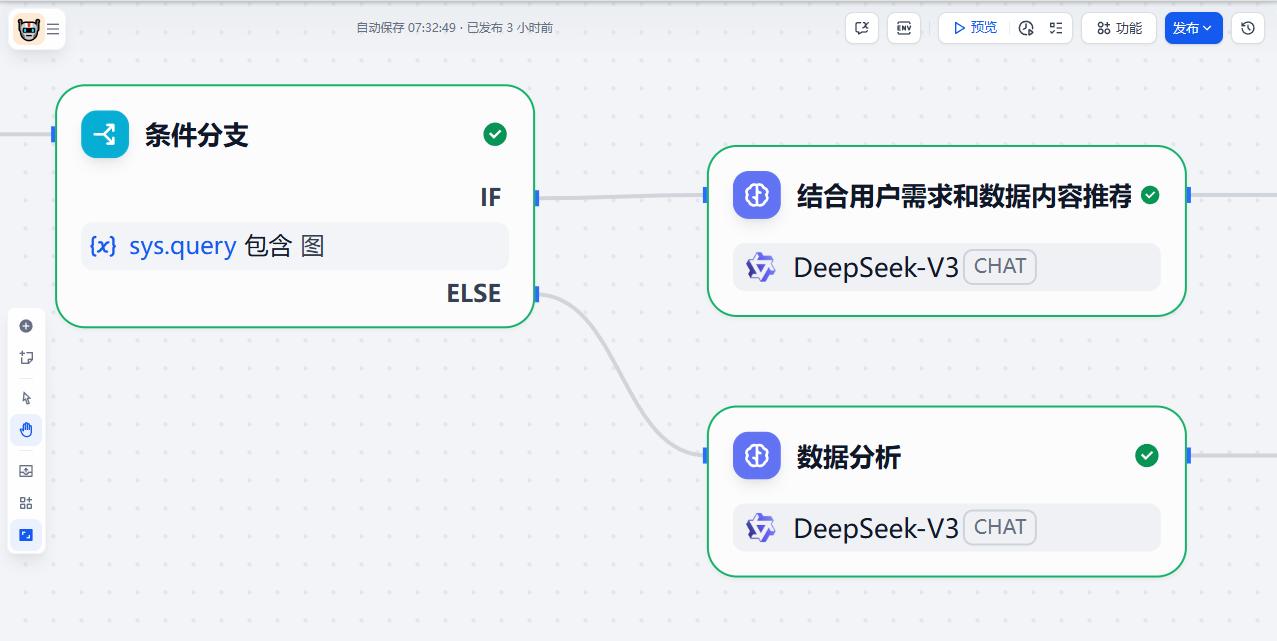Open the workflow checklist icon
1277x641 pixels.
pyautogui.click(x=1056, y=28)
